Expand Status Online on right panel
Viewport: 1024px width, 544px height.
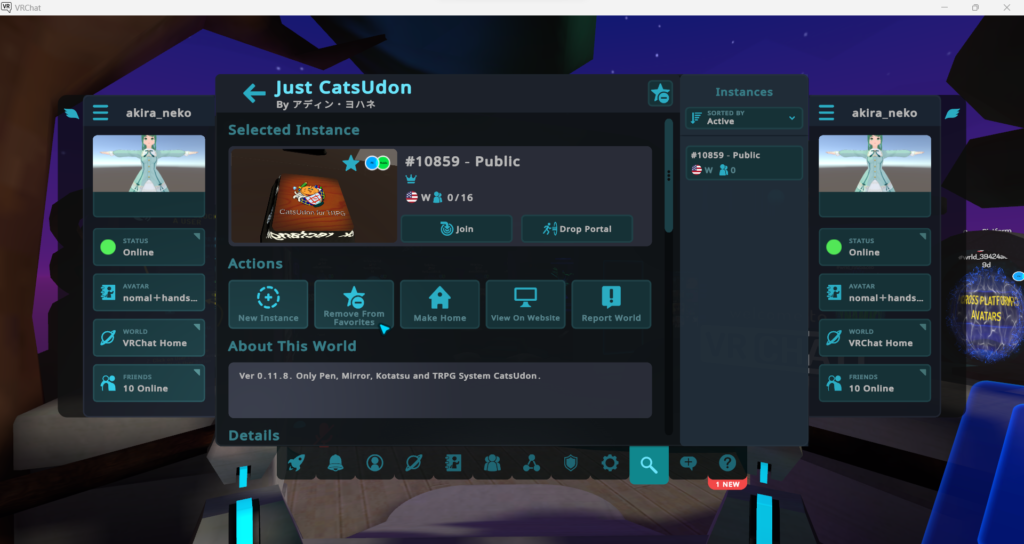[874, 247]
